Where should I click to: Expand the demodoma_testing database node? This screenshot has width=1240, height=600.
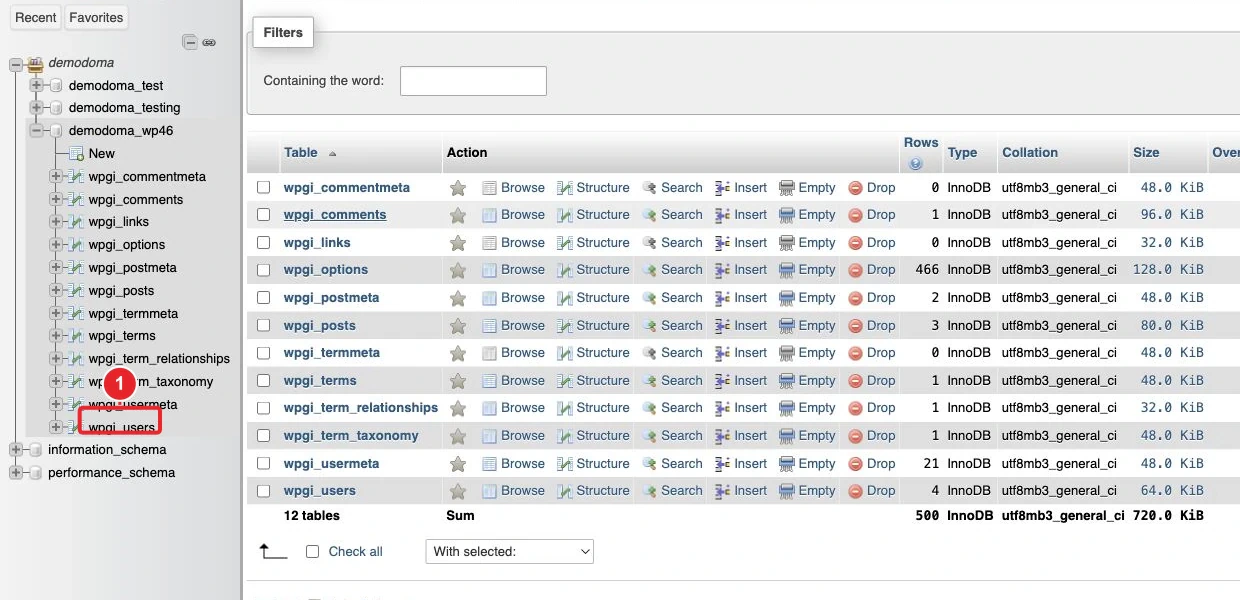[x=36, y=108]
